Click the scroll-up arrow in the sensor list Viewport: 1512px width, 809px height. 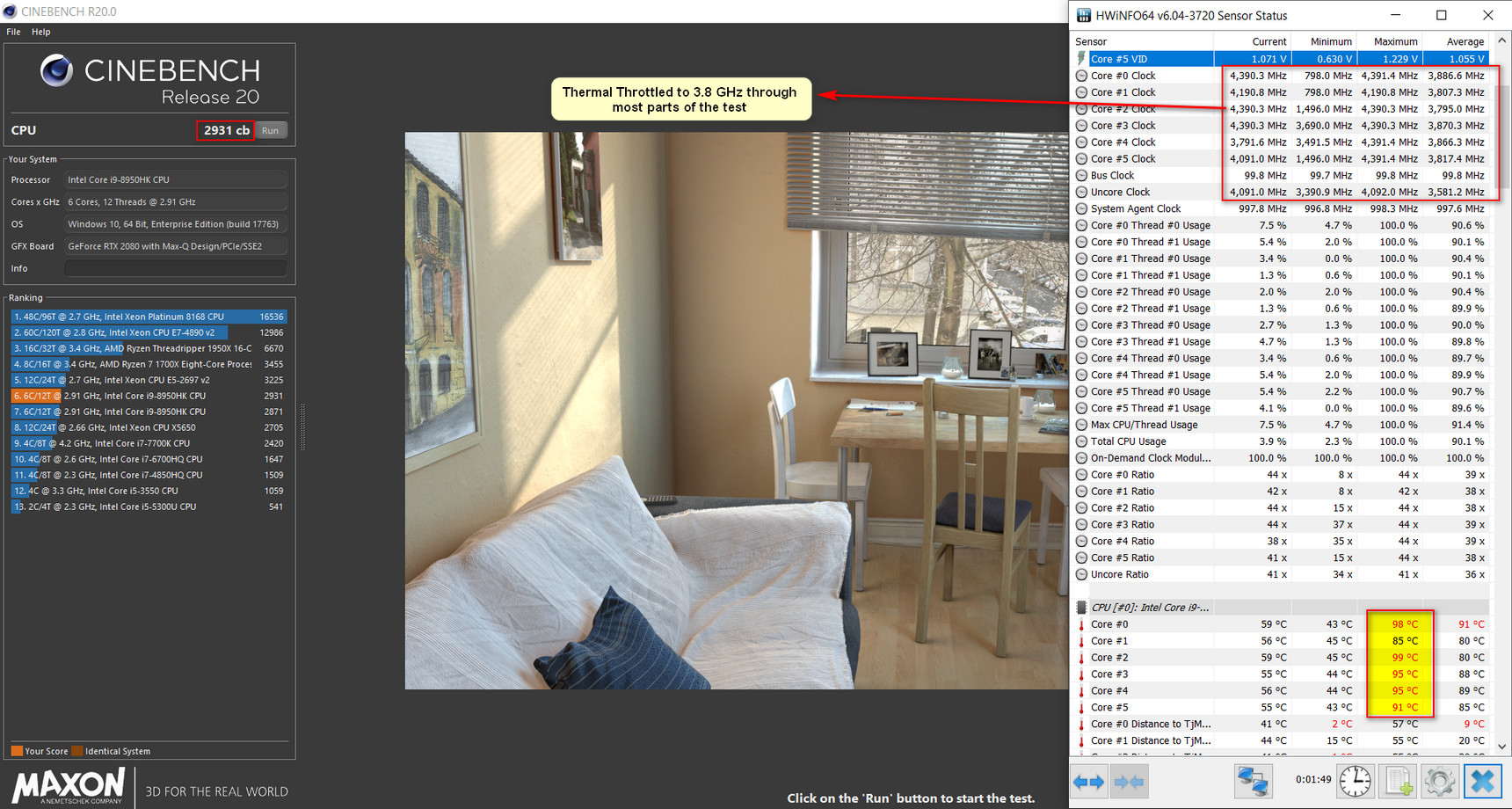tap(1501, 40)
